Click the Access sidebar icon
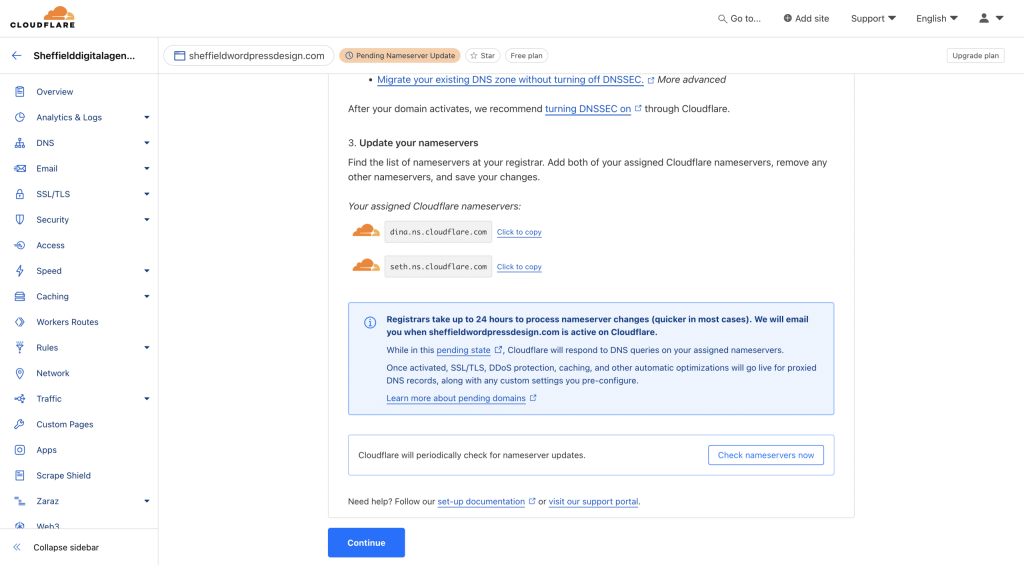The width and height of the screenshot is (1024, 565). click(x=20, y=245)
